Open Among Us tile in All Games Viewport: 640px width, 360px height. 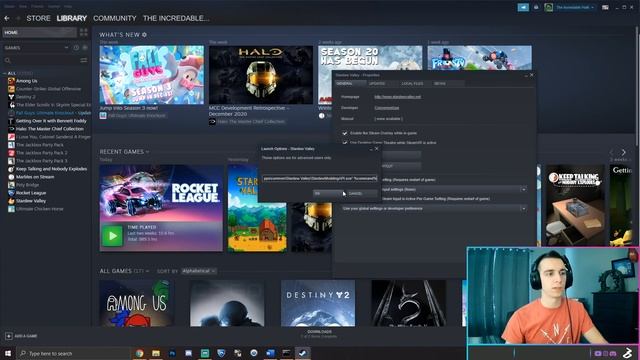tap(136, 303)
